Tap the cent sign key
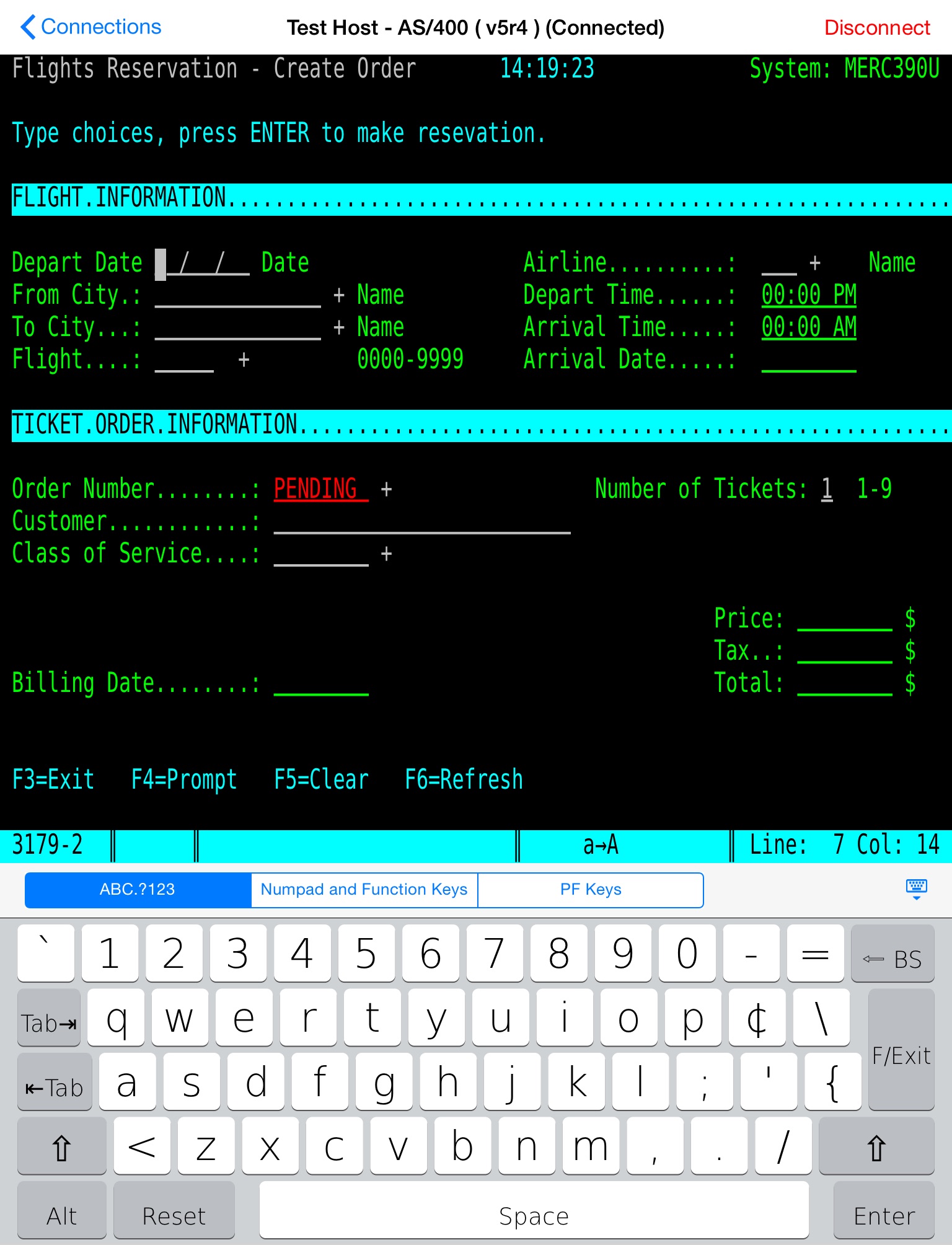Image resolution: width=952 pixels, height=1245 pixels. (x=757, y=1018)
